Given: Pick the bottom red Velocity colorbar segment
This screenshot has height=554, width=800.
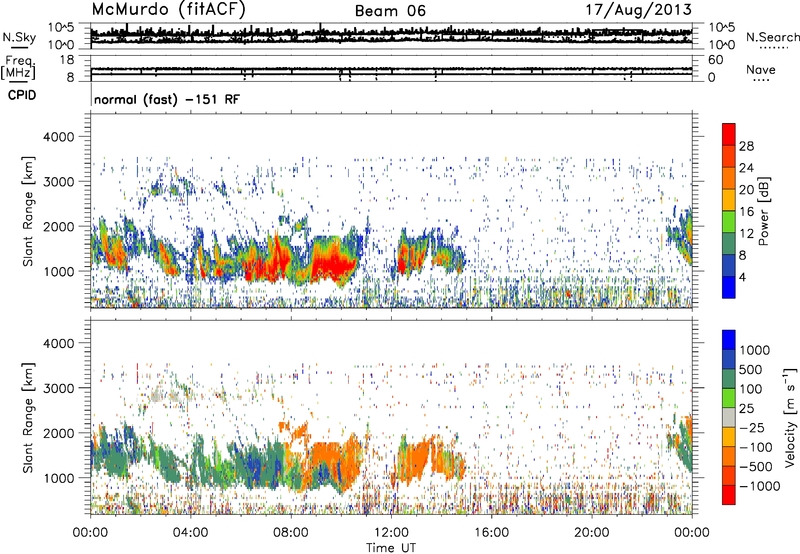Looking at the screenshot, I should [729, 495].
